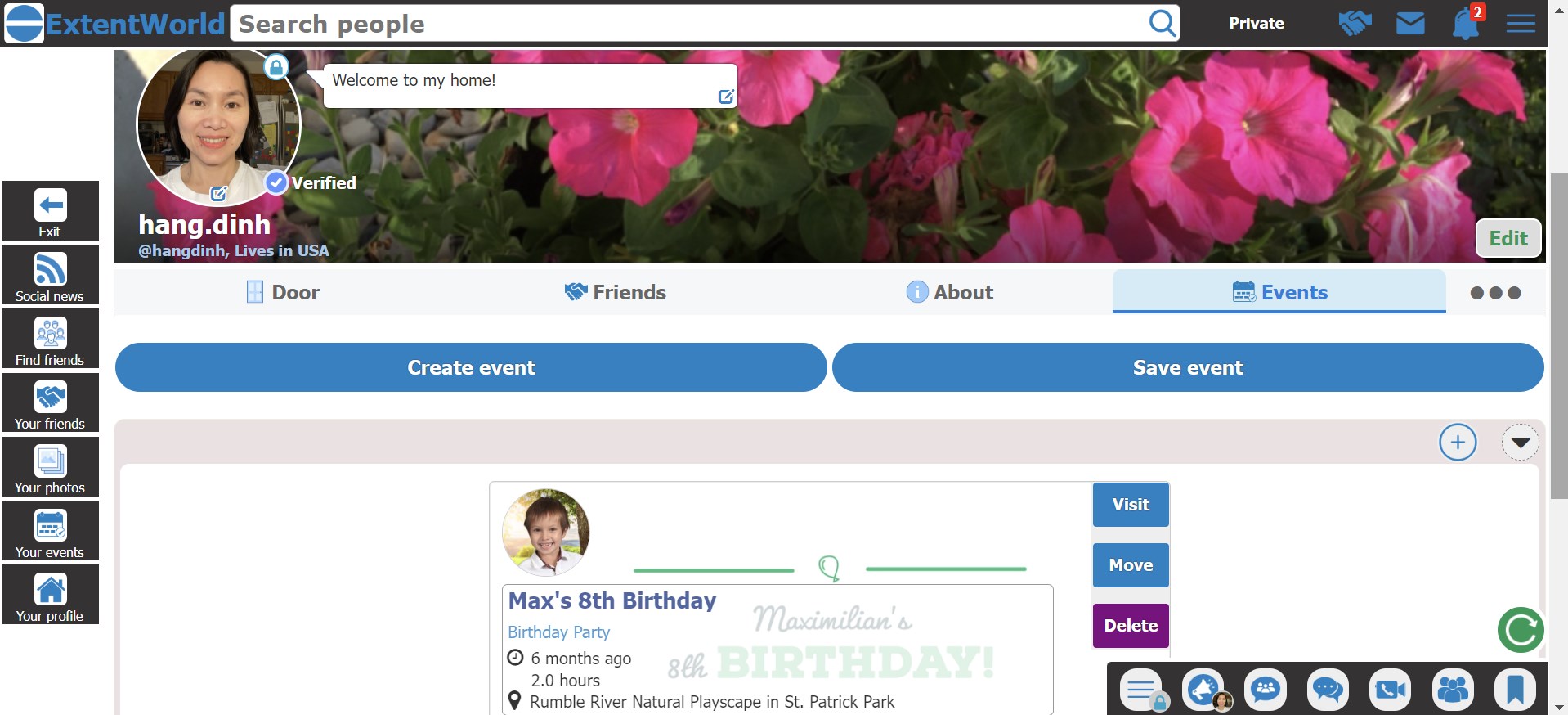The width and height of the screenshot is (1568, 715).
Task: Visit Max's 8th Birthday event
Action: (1131, 505)
